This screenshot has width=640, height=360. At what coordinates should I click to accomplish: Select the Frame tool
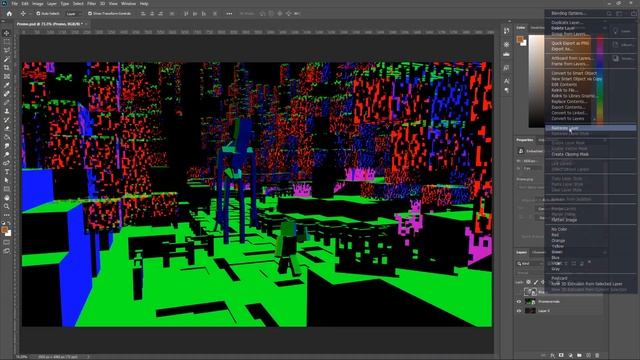click(x=7, y=76)
